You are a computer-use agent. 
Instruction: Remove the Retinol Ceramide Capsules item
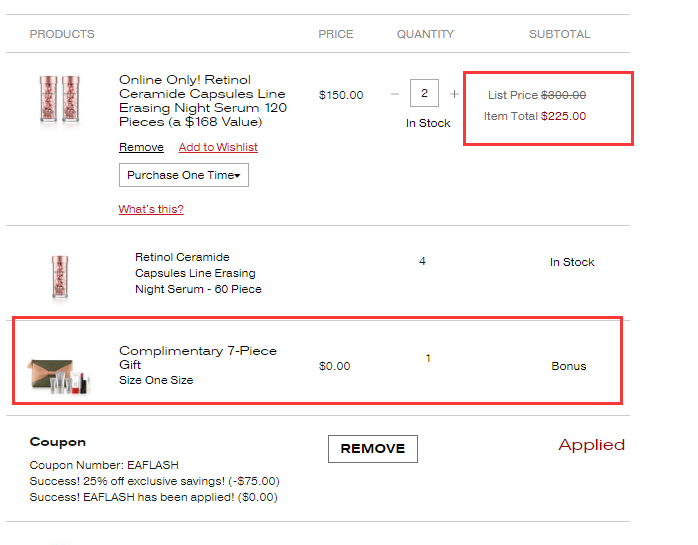pyautogui.click(x=141, y=147)
